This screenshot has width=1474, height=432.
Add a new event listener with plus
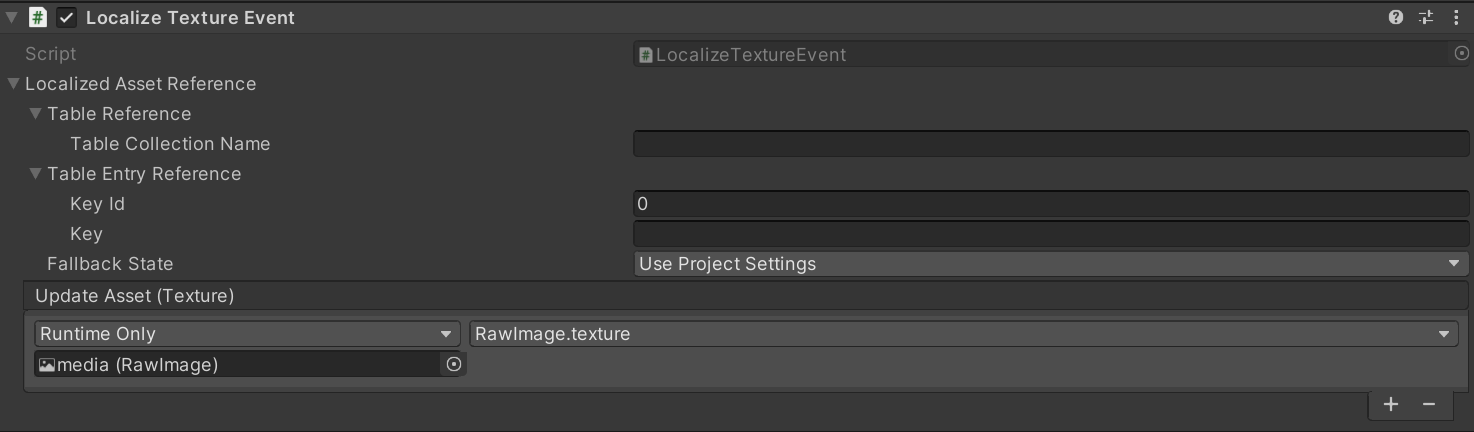(1391, 404)
